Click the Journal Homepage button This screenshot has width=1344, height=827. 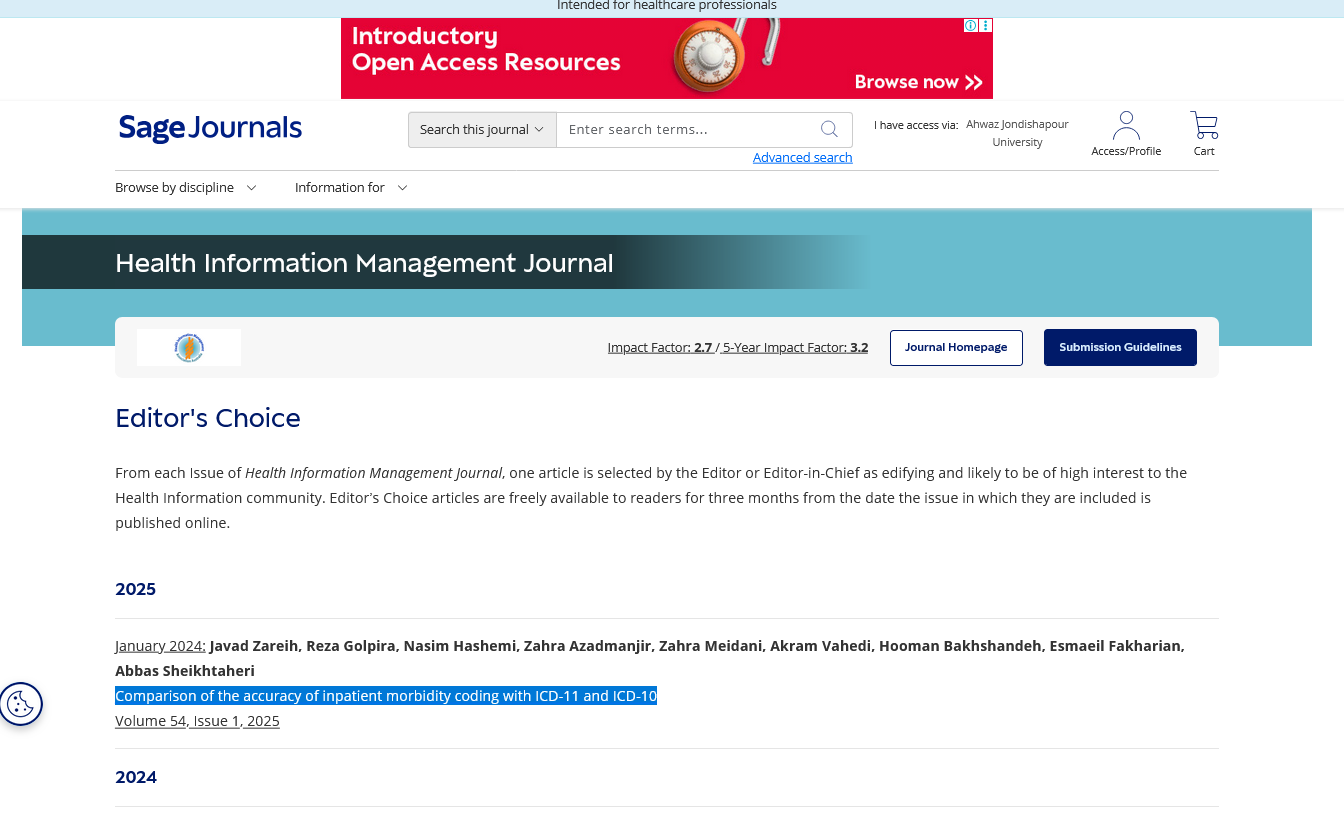tap(956, 348)
